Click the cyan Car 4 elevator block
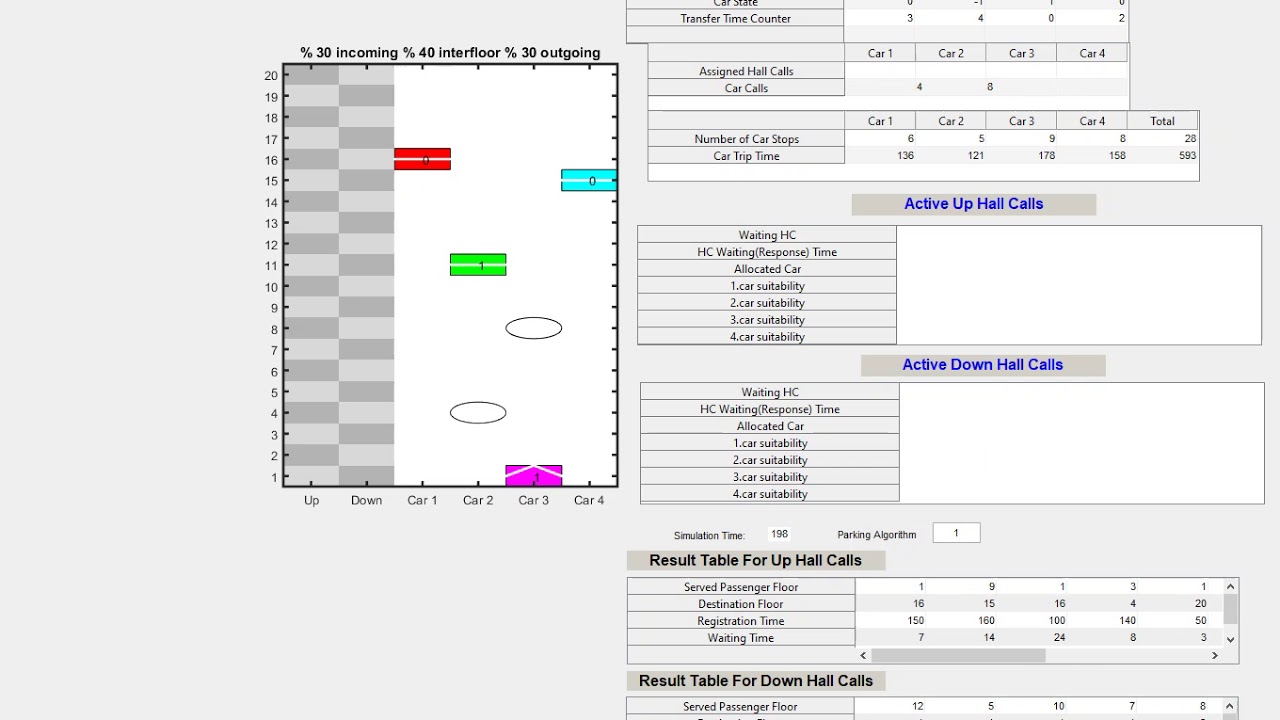1280x720 pixels. click(x=589, y=180)
